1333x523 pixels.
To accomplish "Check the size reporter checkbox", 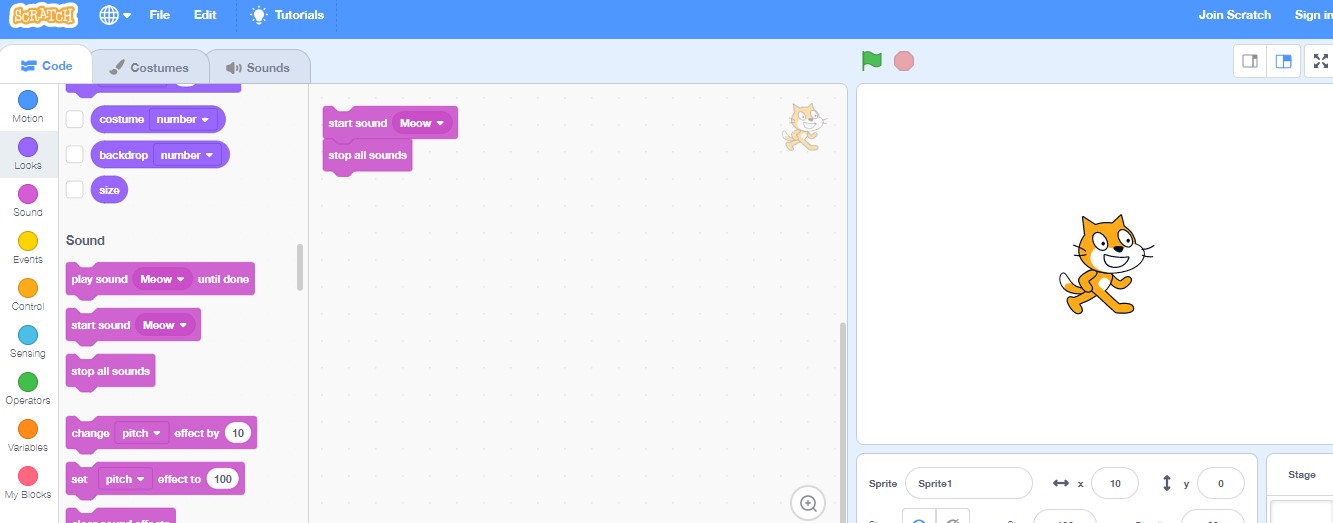I will [74, 190].
